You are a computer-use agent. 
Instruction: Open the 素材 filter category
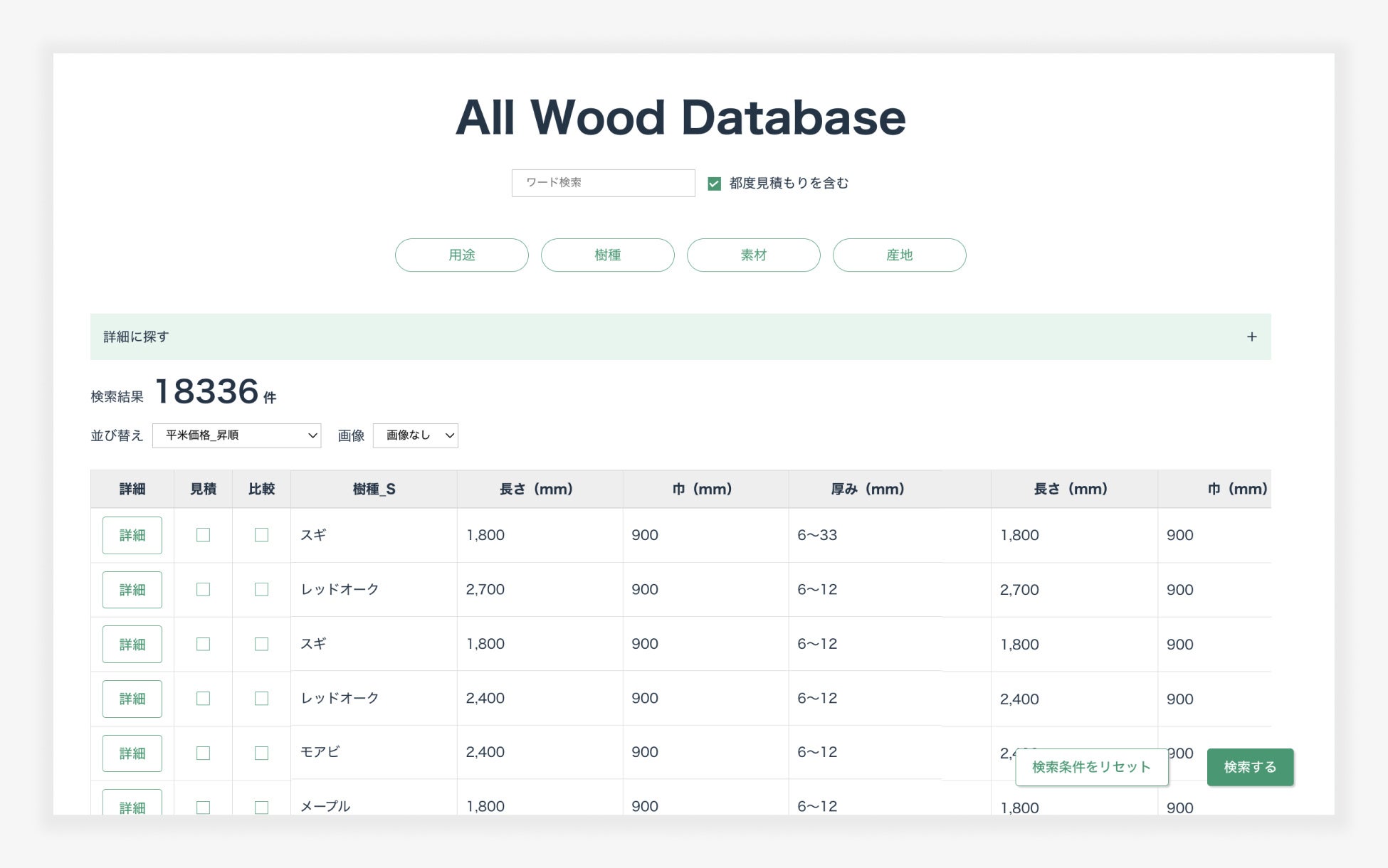753,255
